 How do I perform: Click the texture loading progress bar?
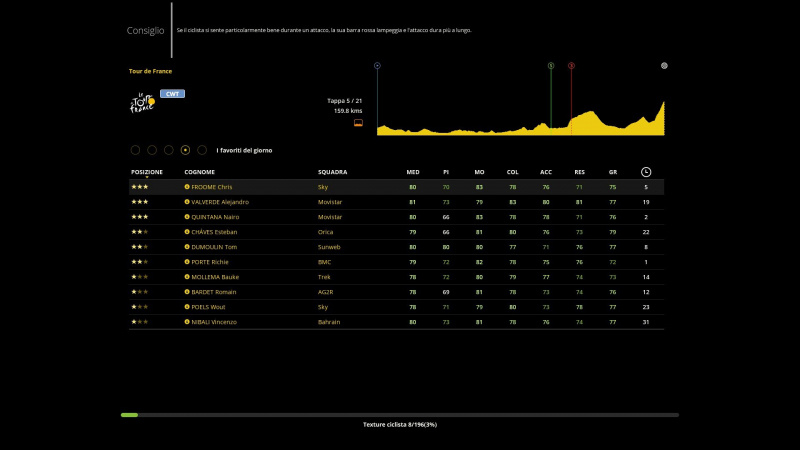pyautogui.click(x=400, y=415)
